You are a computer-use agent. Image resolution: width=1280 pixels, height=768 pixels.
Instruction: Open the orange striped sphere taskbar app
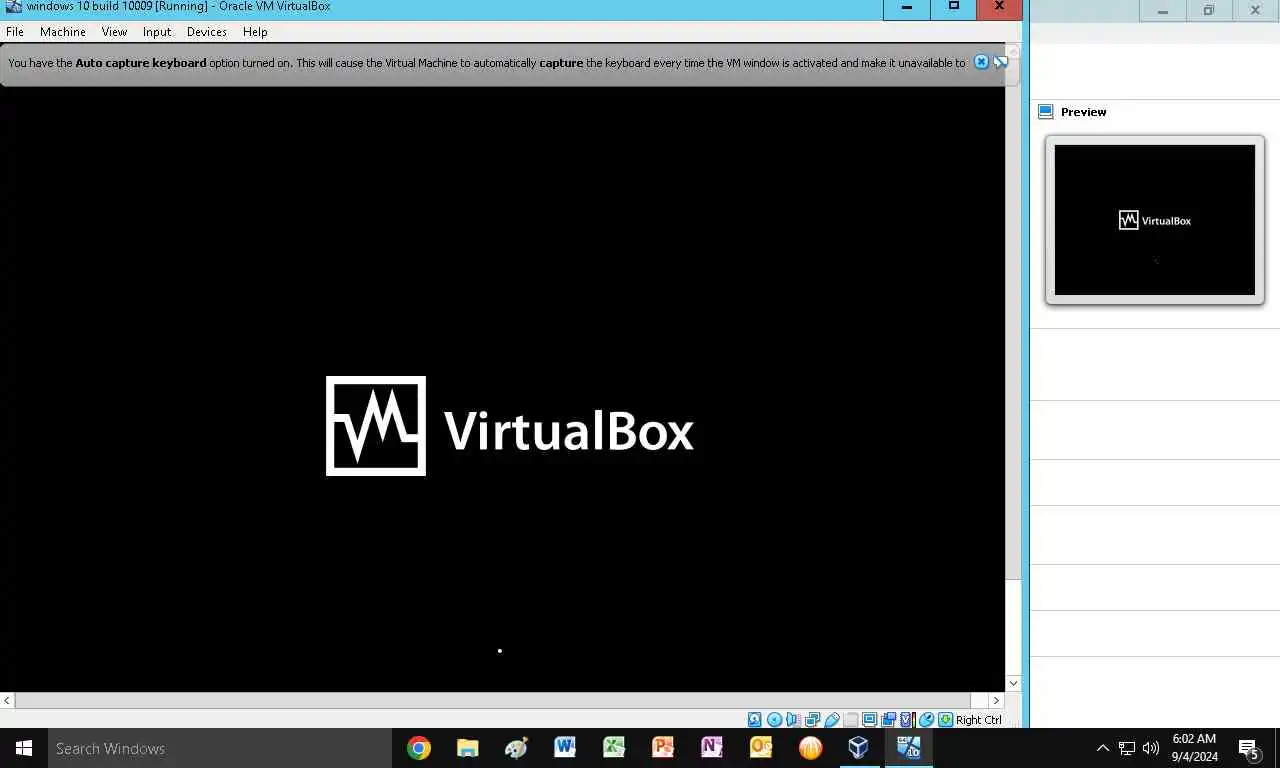point(810,748)
